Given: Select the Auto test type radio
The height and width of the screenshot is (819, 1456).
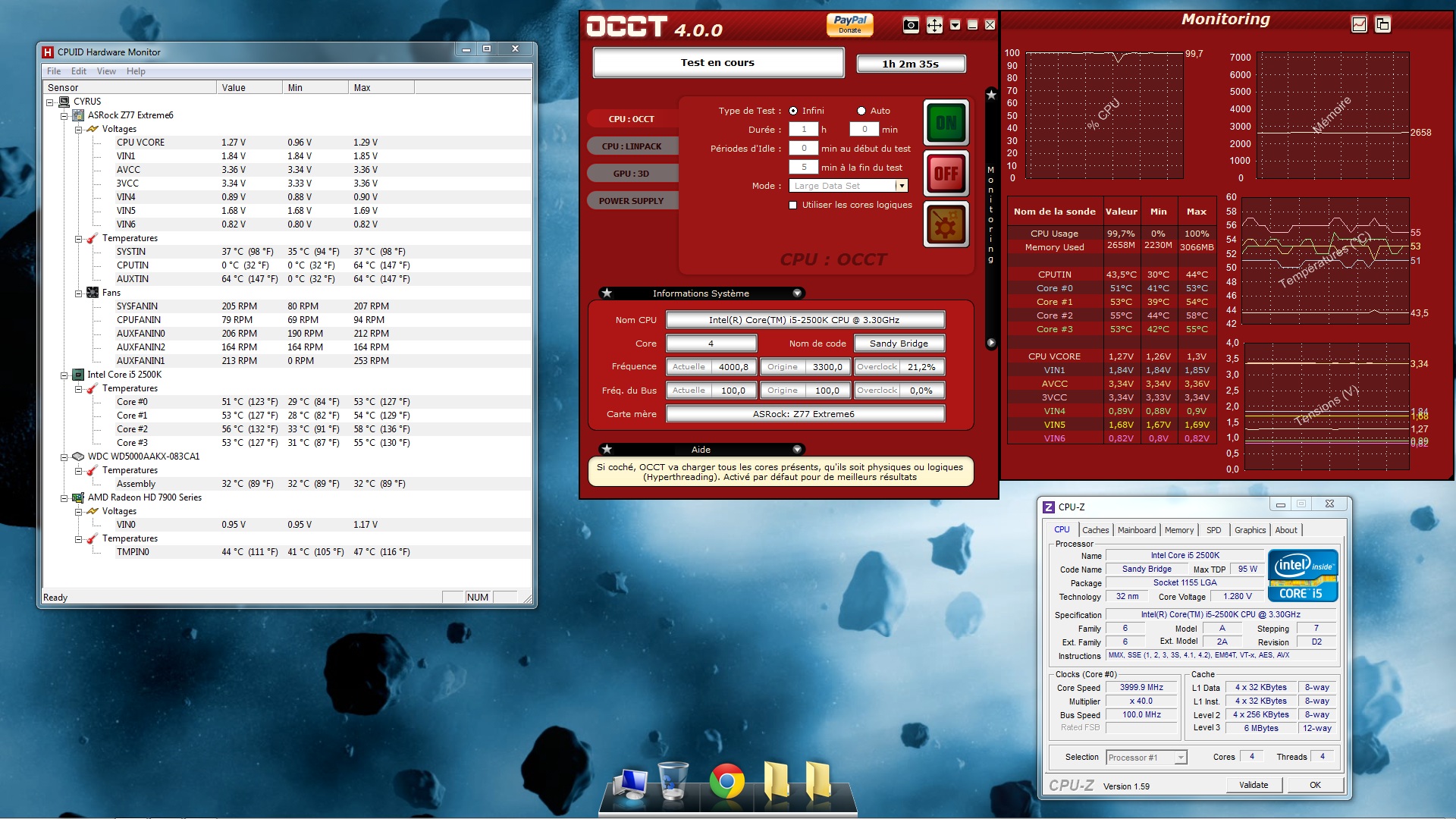Looking at the screenshot, I should click(861, 111).
